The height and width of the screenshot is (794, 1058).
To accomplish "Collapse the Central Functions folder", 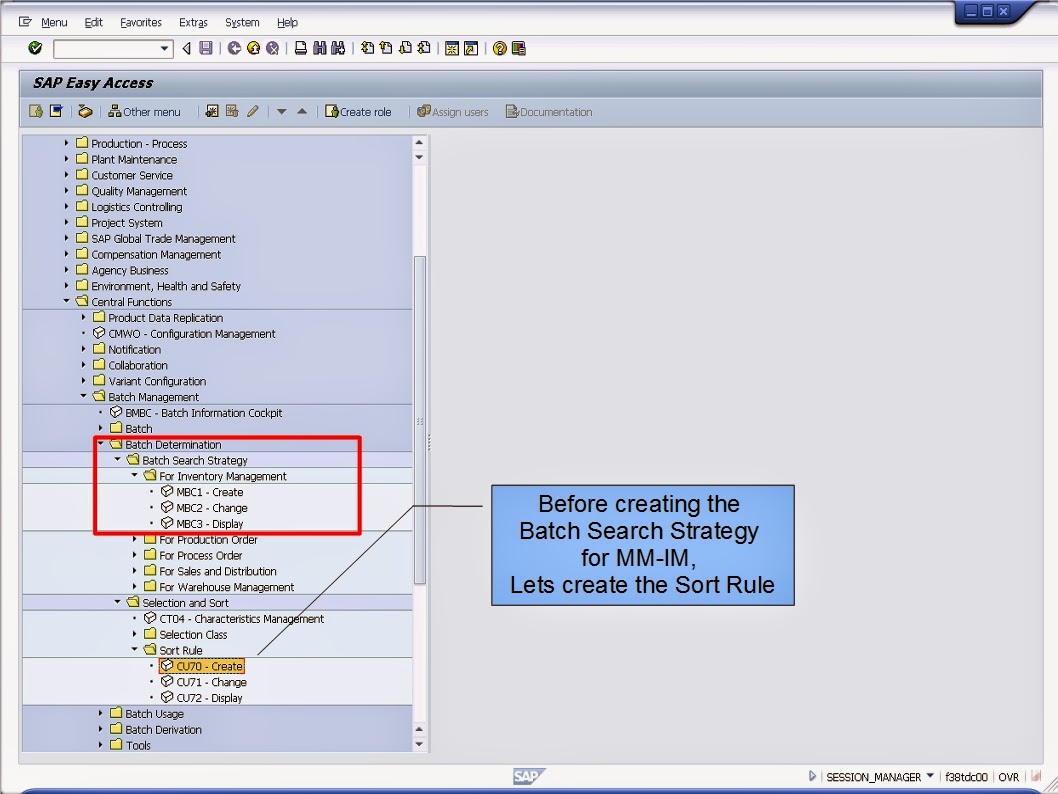I will (66, 301).
